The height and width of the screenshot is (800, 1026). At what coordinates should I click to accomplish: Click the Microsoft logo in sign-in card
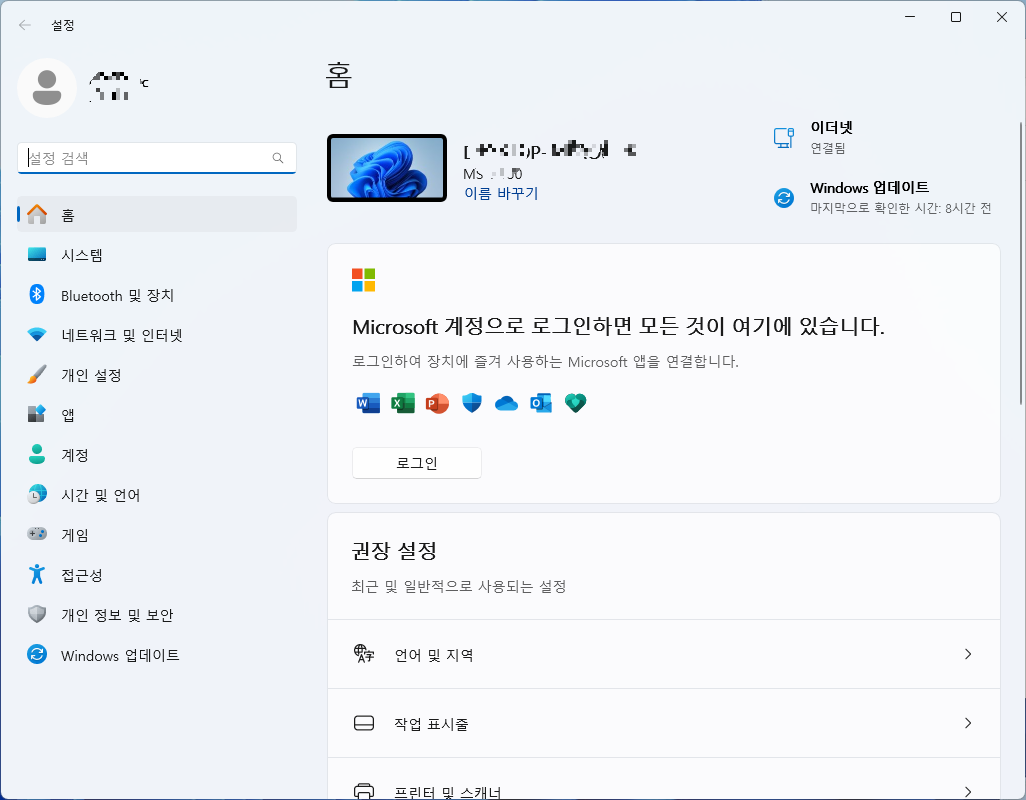[363, 280]
